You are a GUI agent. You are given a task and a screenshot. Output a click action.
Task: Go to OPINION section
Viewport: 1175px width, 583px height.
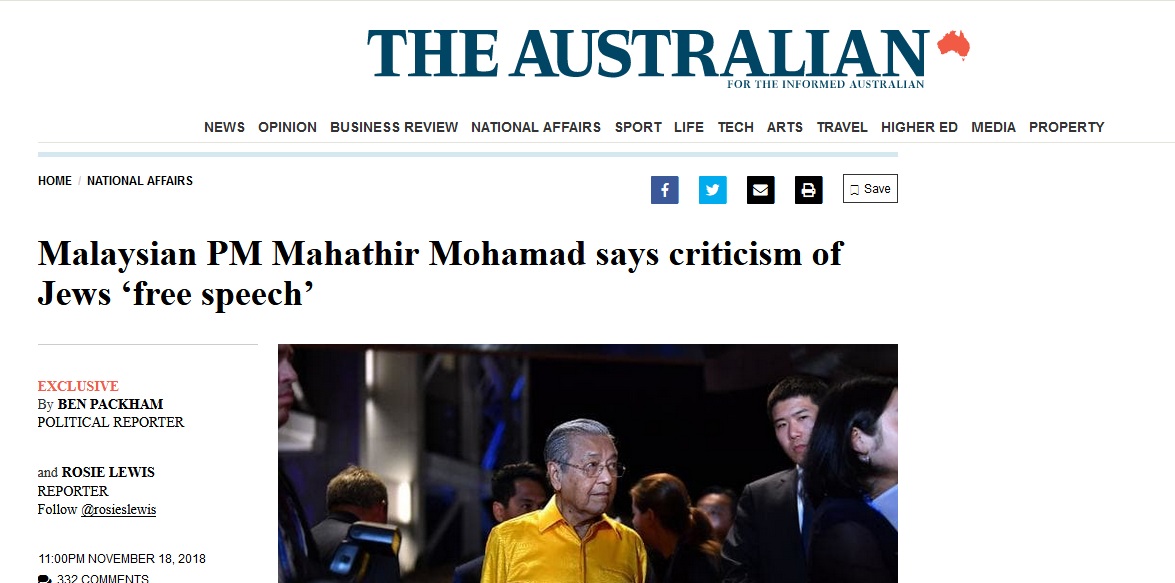(287, 127)
